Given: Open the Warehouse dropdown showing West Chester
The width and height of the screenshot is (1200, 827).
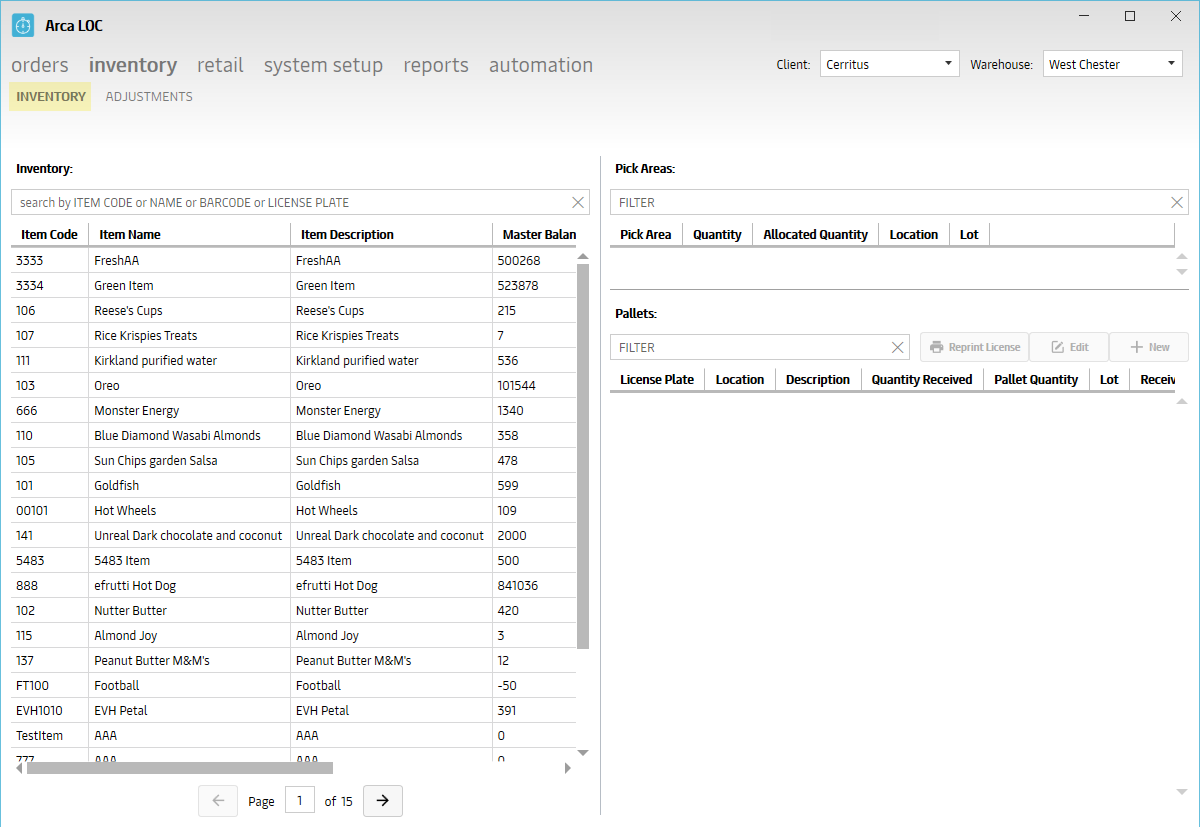Looking at the screenshot, I should click(1113, 64).
